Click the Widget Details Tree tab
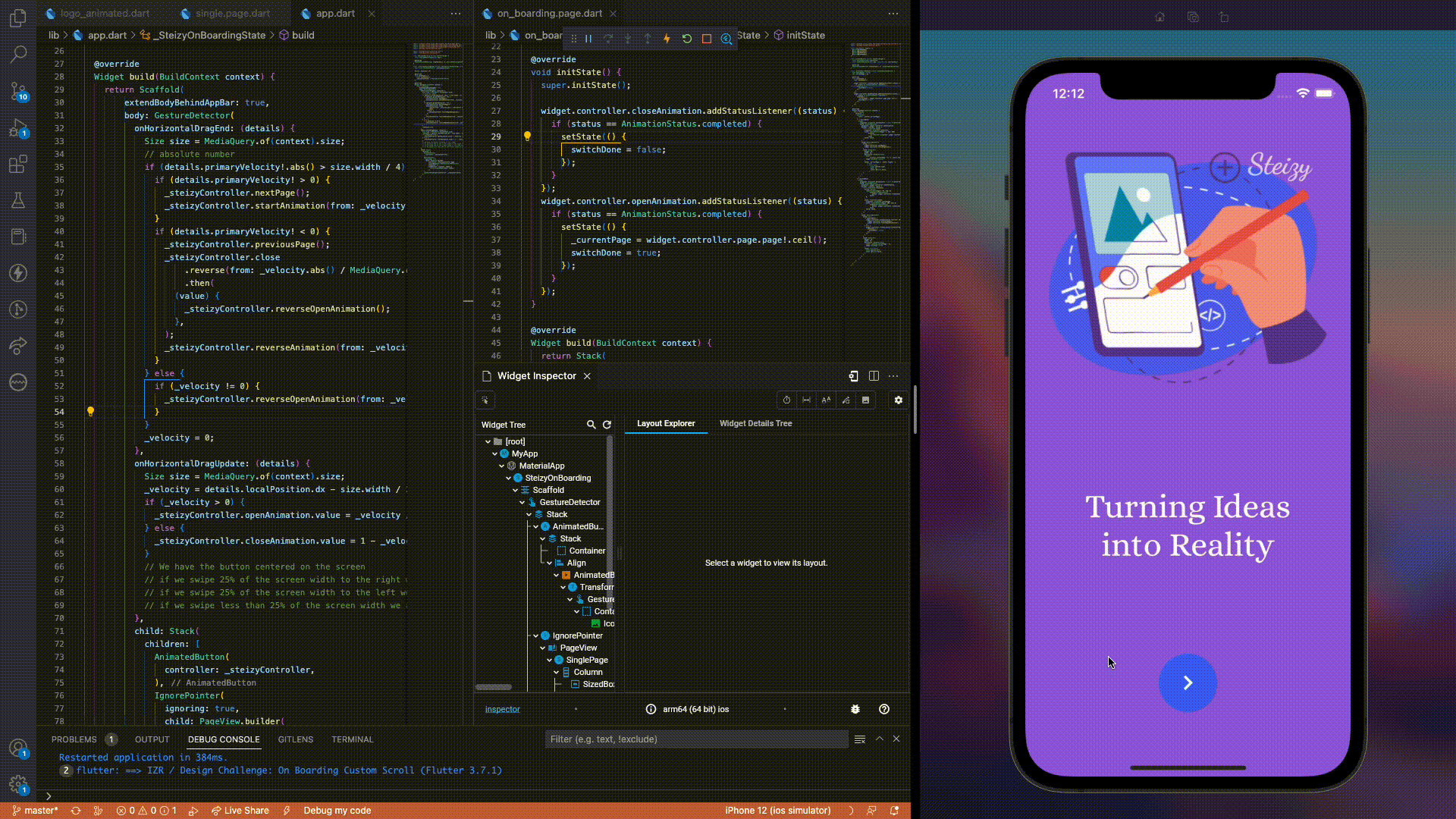Image resolution: width=1456 pixels, height=819 pixels. pos(756,423)
